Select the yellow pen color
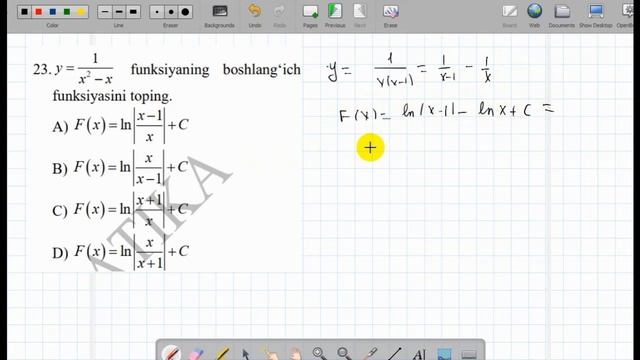 [x=81, y=12]
